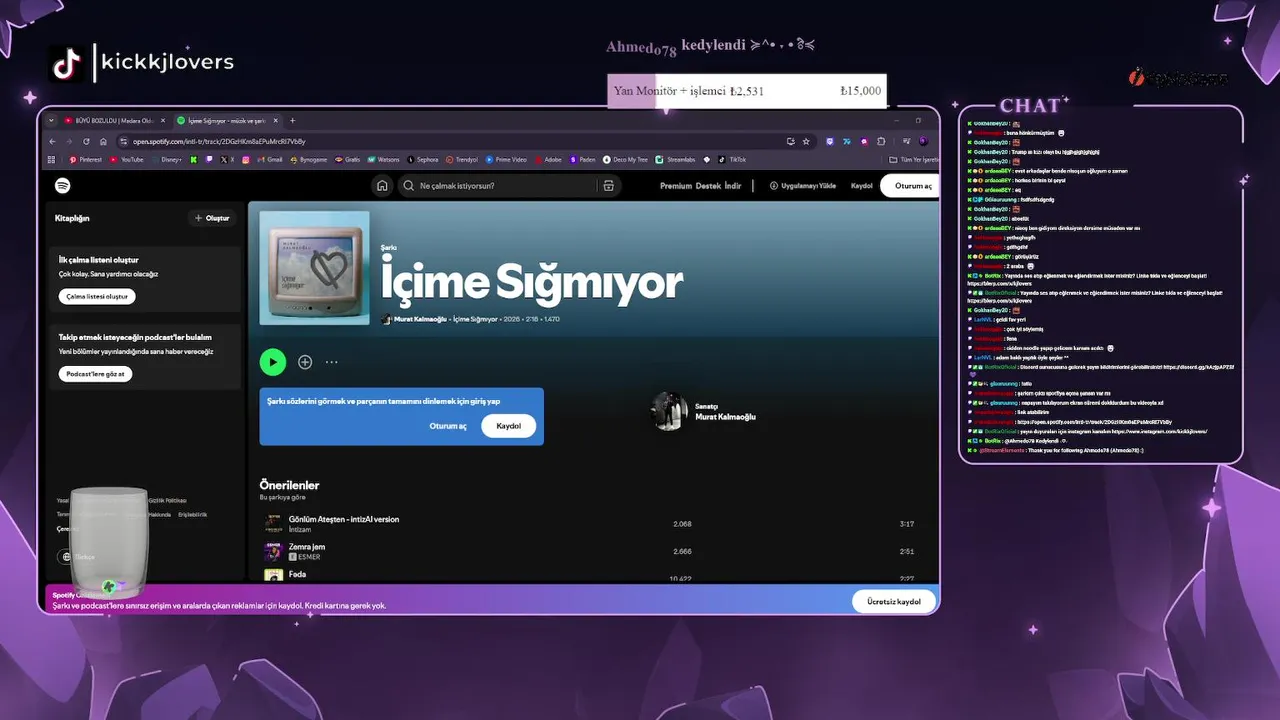Open the X bookmark
This screenshot has height=720, width=1280.
coord(227,159)
